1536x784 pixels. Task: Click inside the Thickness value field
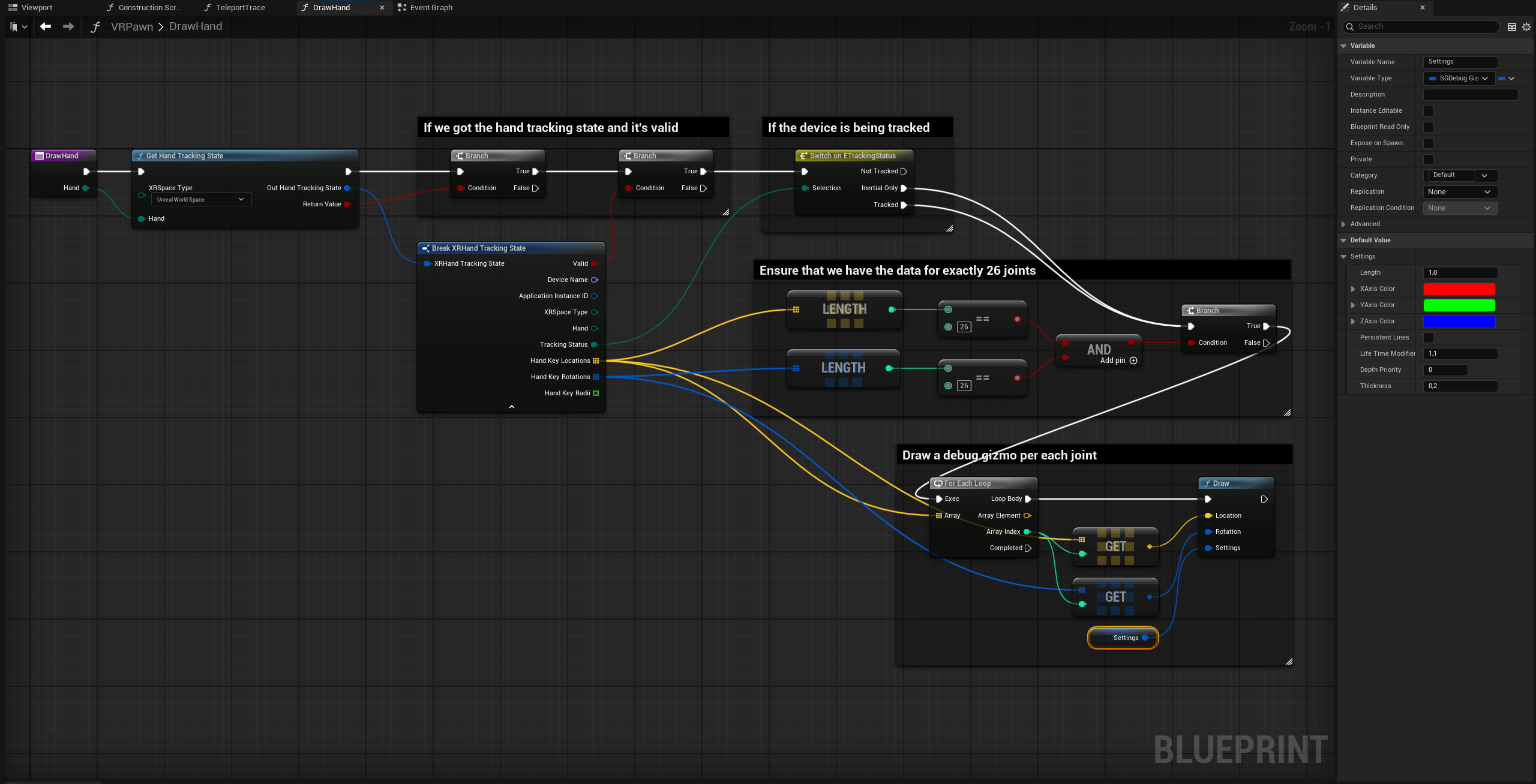pos(1460,386)
